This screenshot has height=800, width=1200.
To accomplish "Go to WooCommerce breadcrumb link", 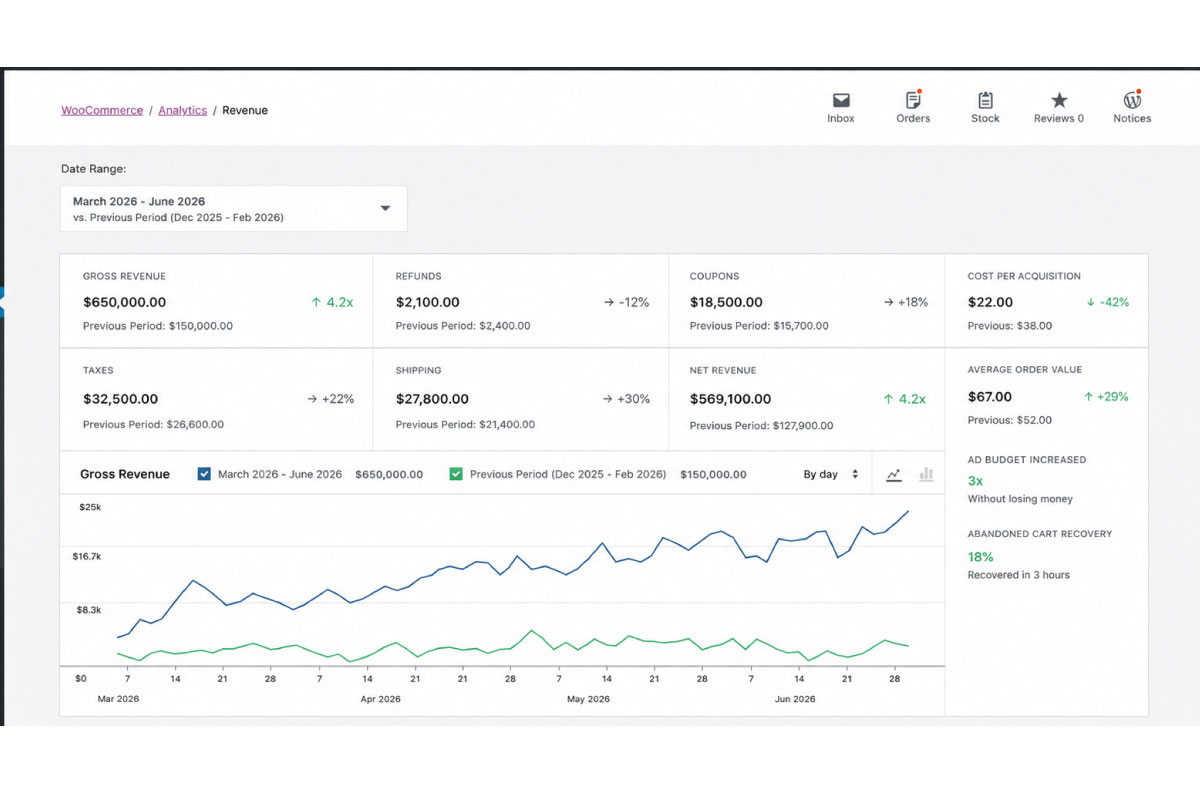I will (102, 110).
